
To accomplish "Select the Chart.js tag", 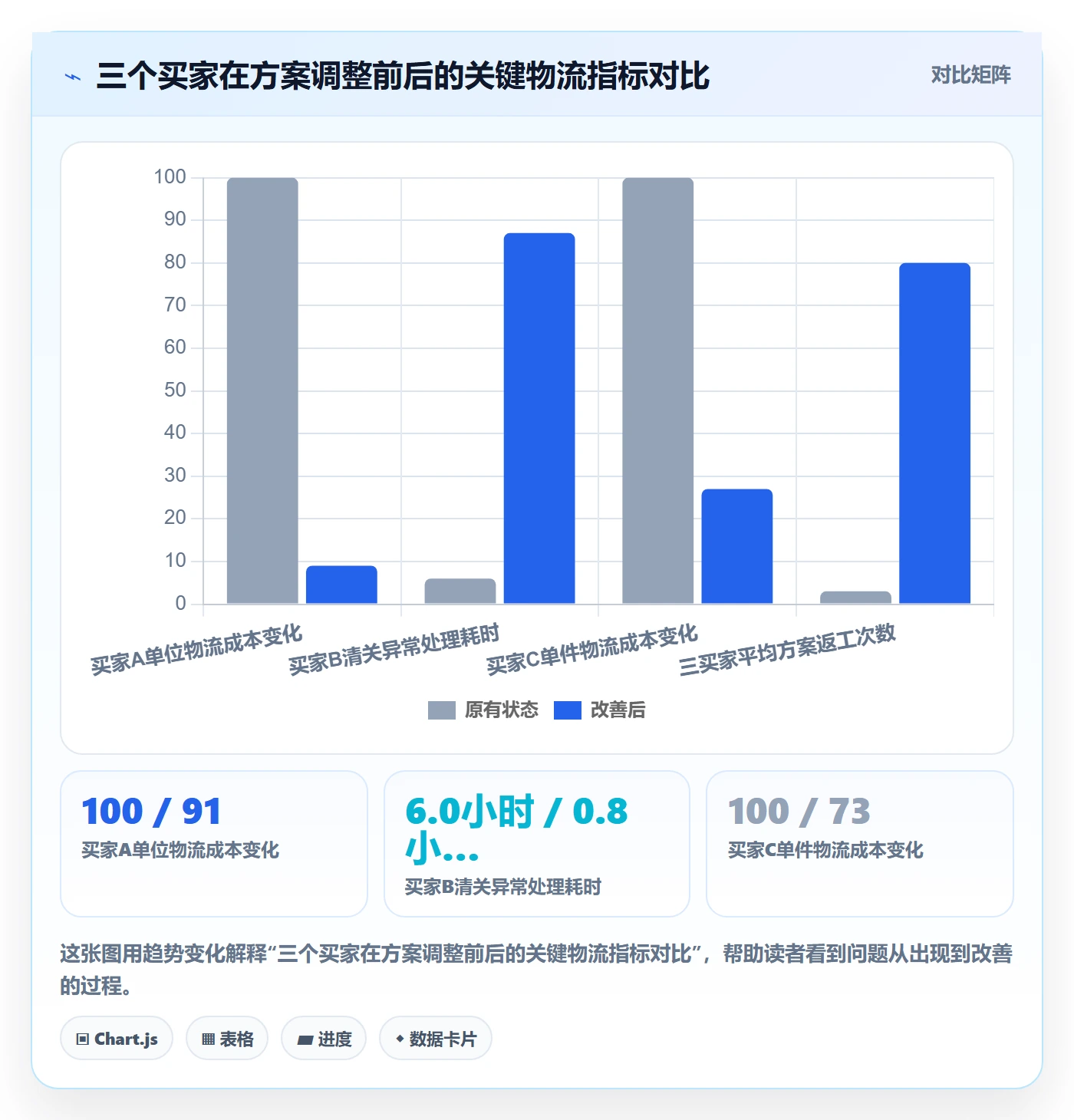I will click(117, 1039).
